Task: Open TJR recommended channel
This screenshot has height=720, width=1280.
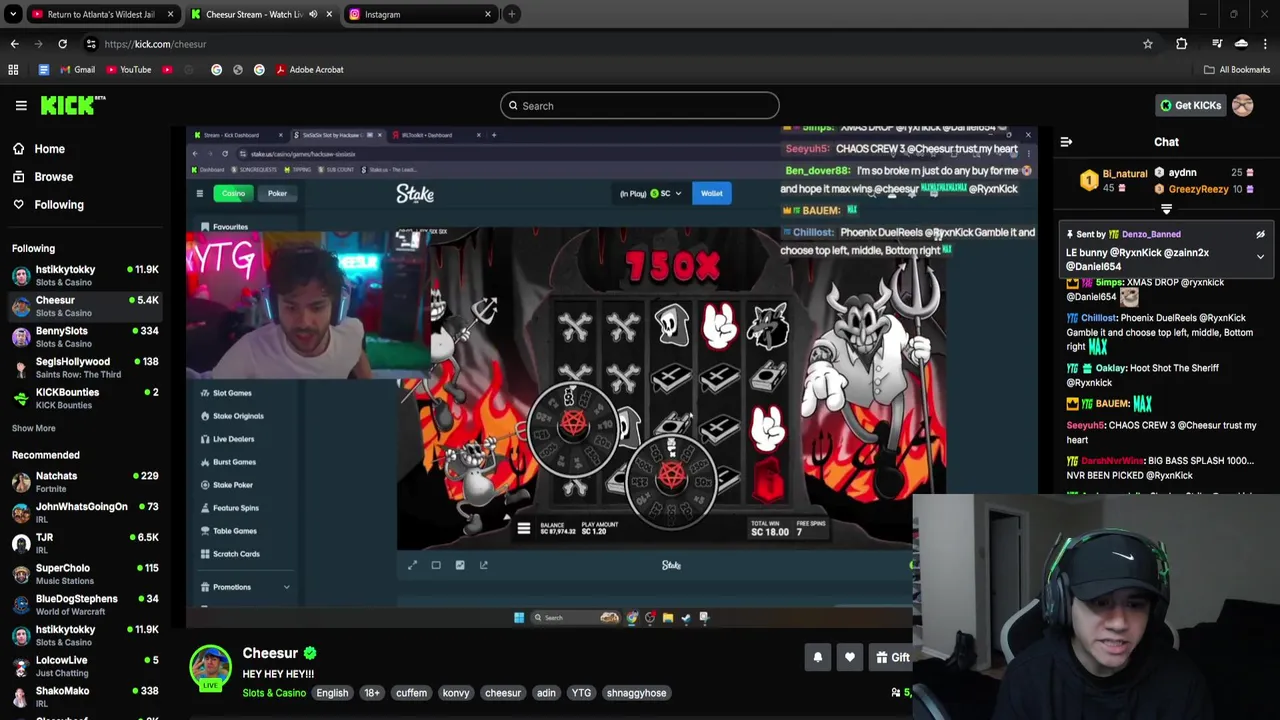Action: (x=86, y=543)
